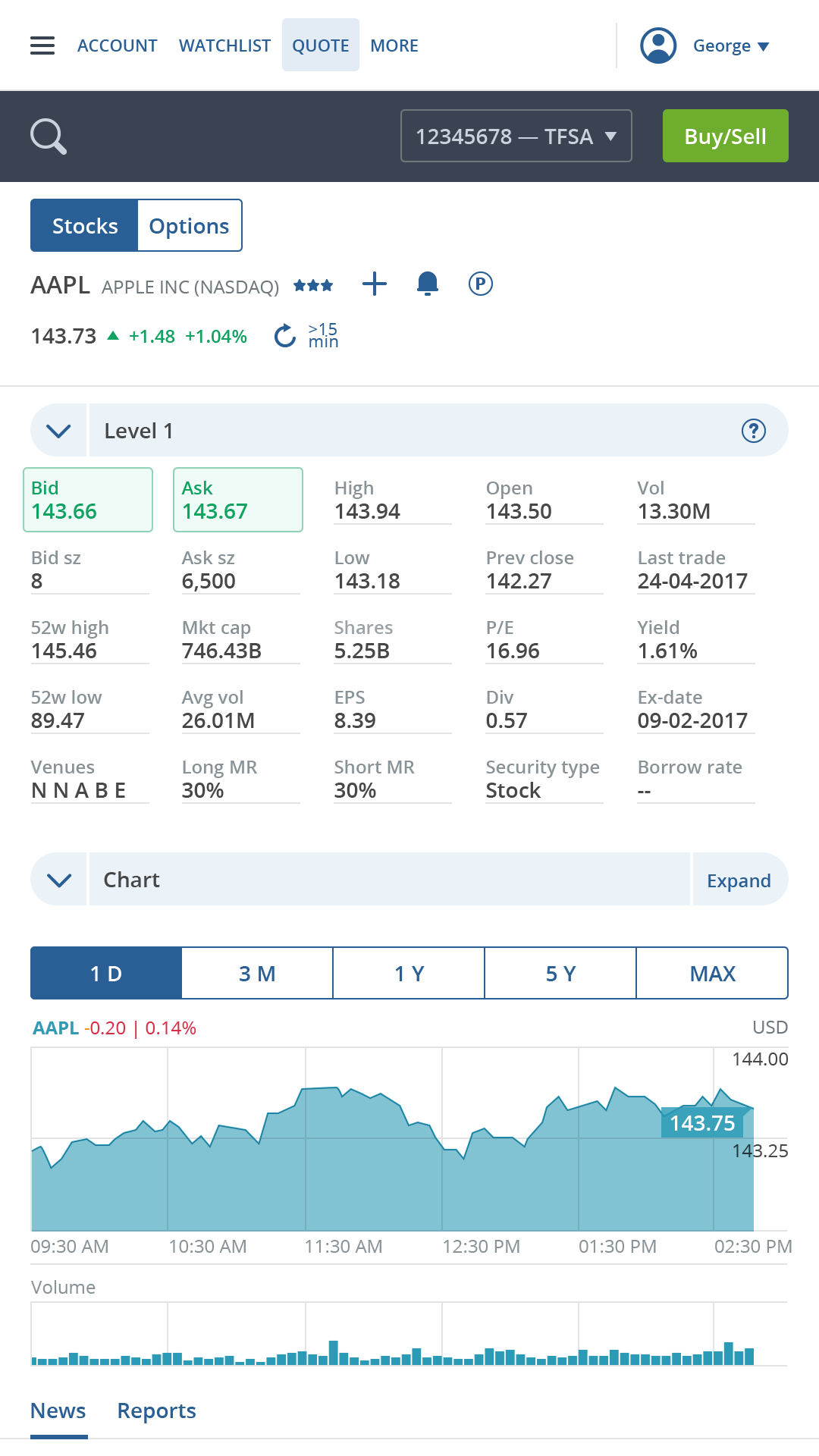Click the 89.47 52w low value
This screenshot has width=819, height=1456.
click(58, 720)
